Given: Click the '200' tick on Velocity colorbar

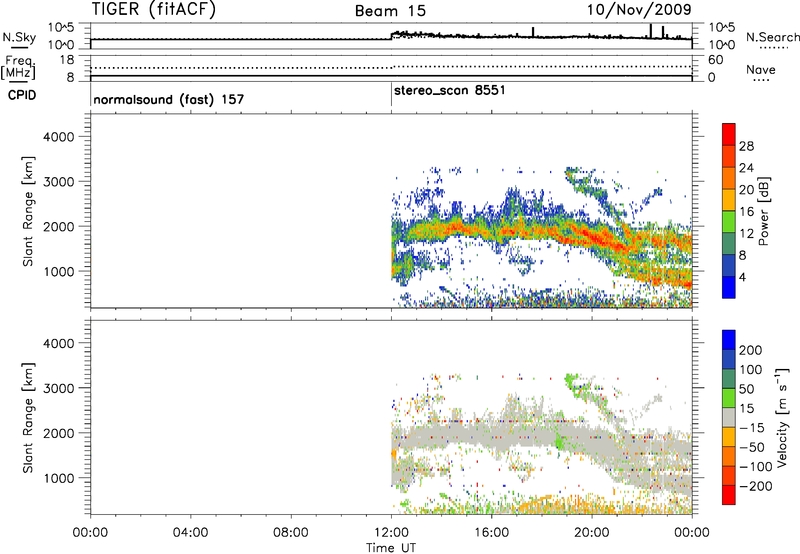Looking at the screenshot, I should [x=751, y=350].
